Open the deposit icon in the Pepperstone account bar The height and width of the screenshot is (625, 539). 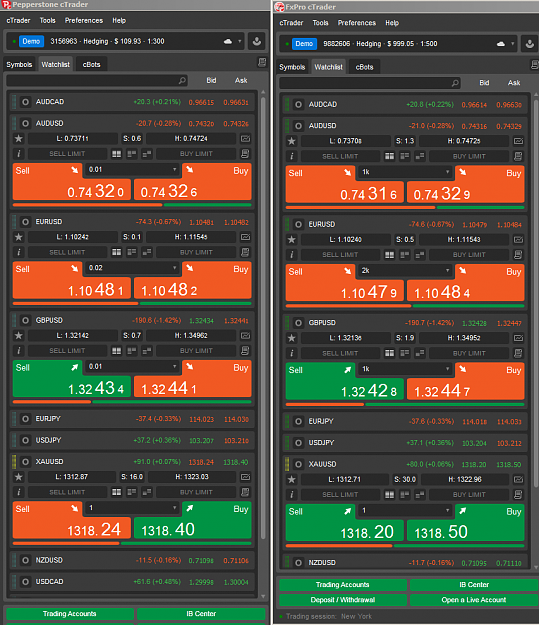(x=257, y=41)
